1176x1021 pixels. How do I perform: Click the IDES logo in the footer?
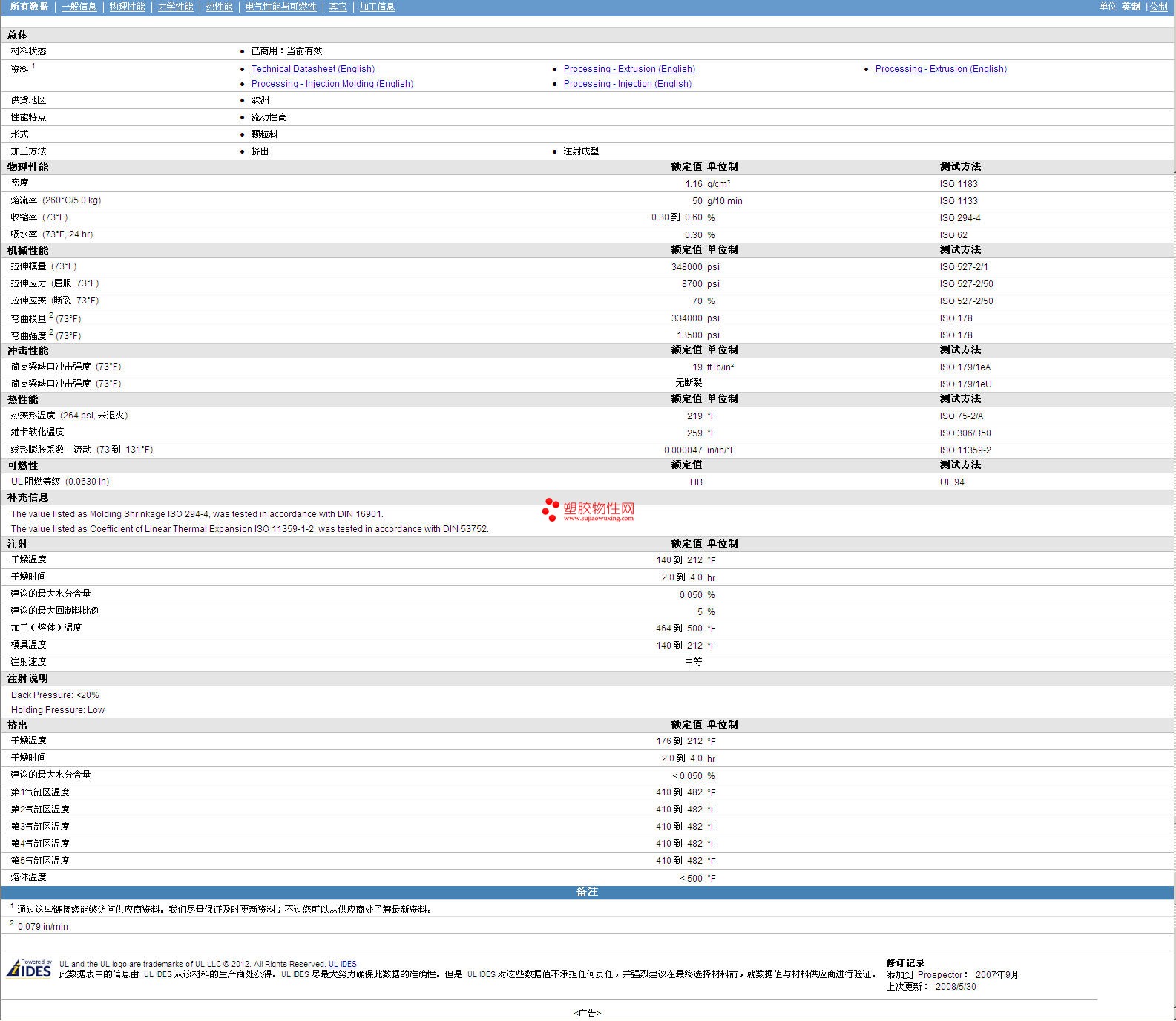click(29, 968)
